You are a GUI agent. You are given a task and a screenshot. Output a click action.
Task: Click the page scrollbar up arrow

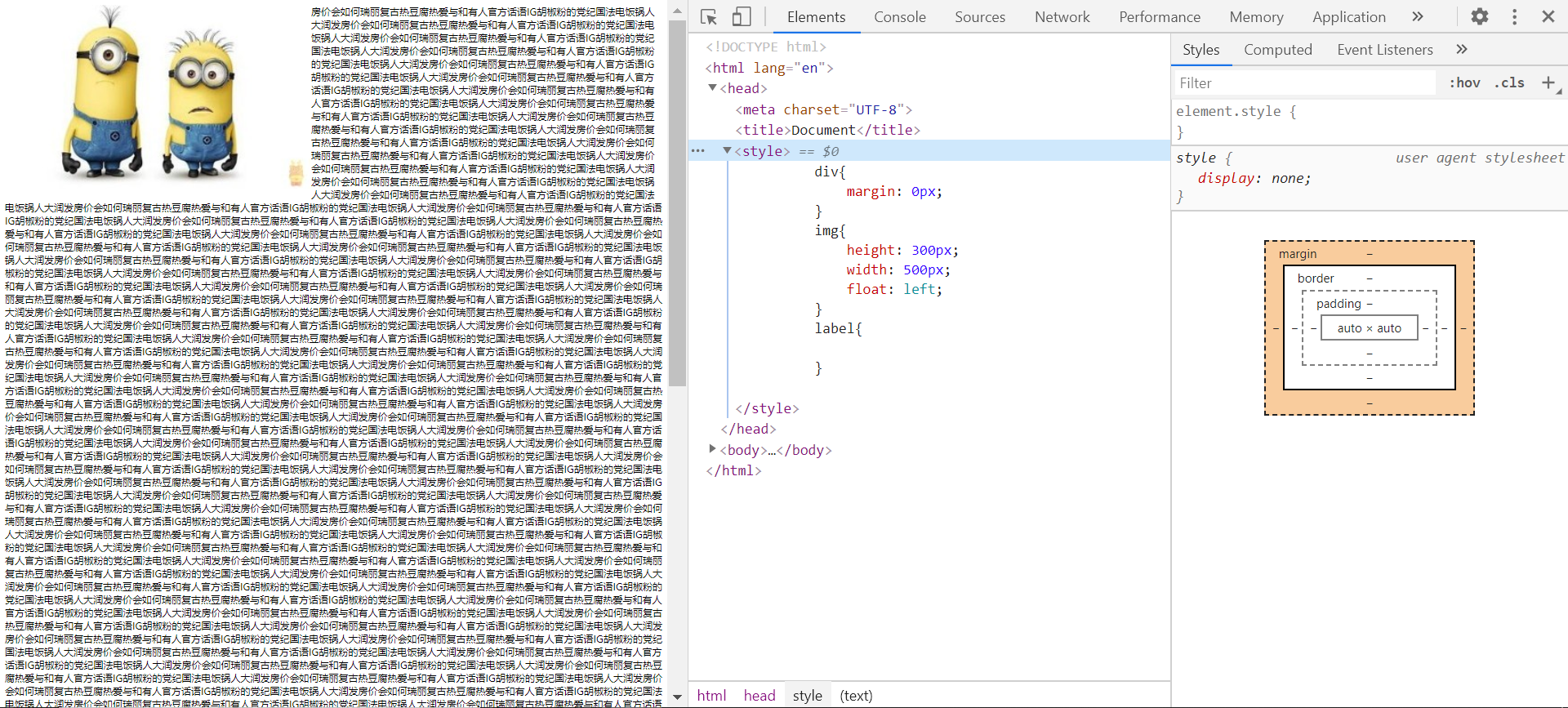point(677,10)
